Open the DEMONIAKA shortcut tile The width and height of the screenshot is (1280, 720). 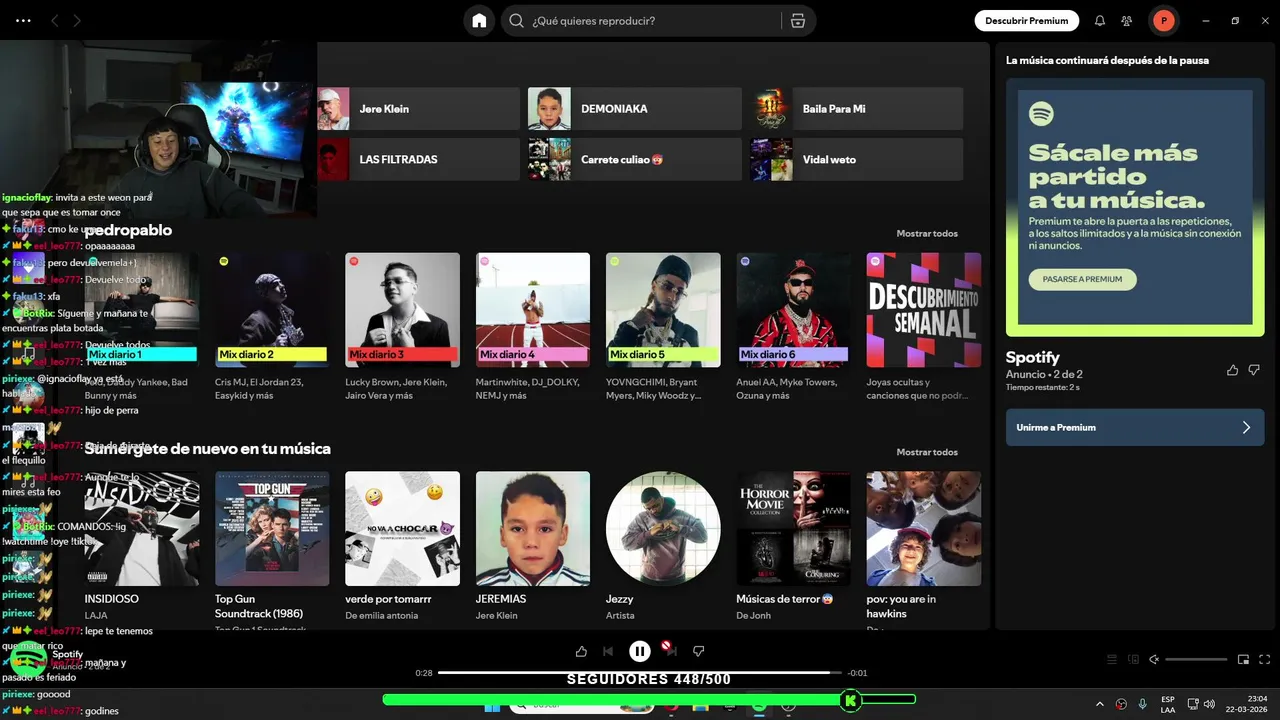point(635,109)
